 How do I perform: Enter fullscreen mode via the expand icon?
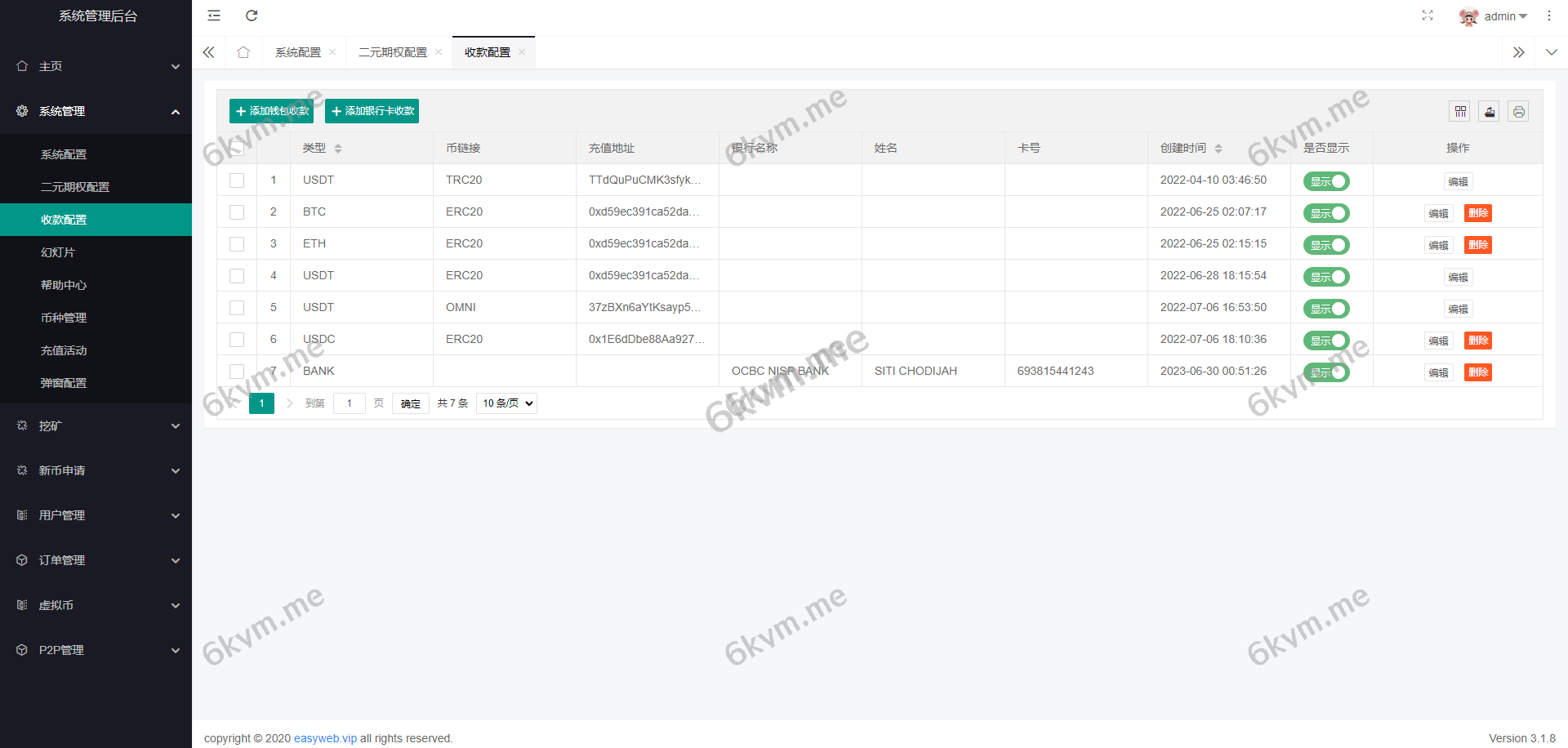1428,16
